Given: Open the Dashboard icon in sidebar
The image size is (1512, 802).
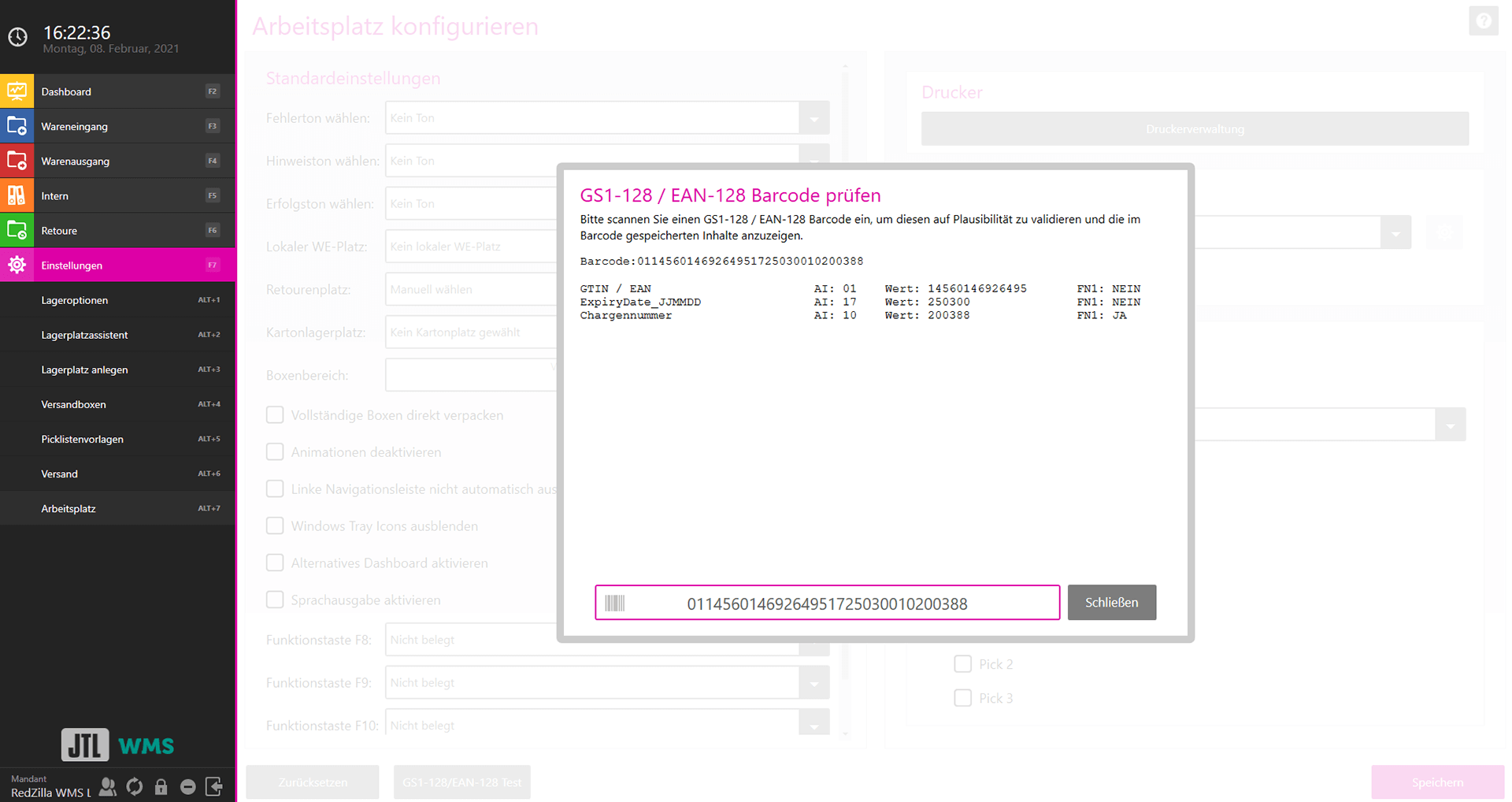Looking at the screenshot, I should (17, 91).
